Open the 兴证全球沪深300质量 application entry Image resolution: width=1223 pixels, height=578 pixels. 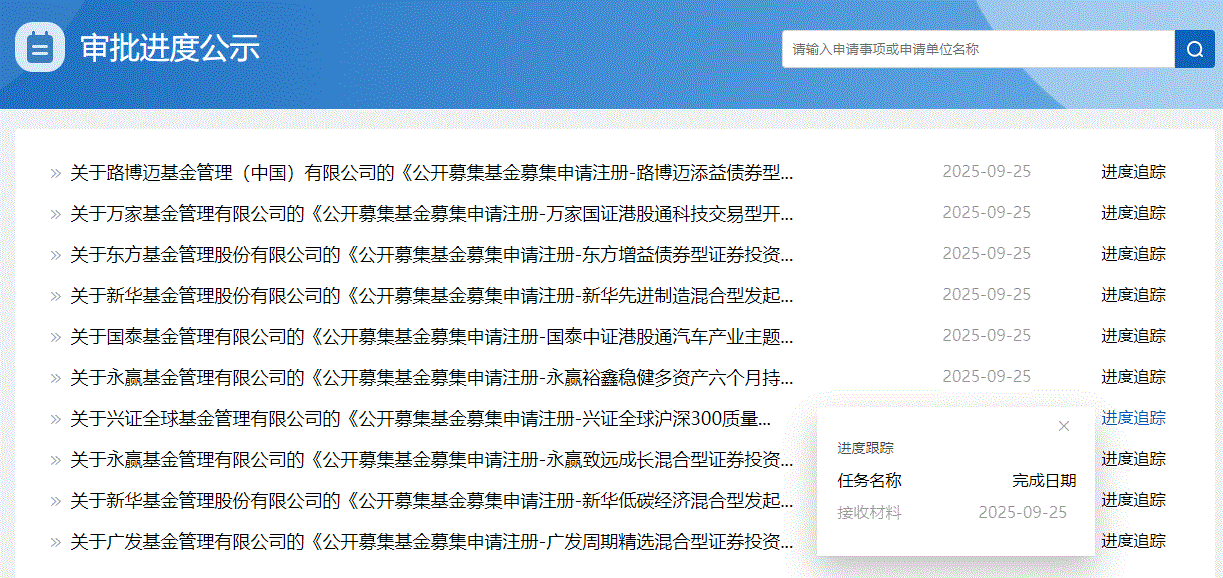pos(420,418)
